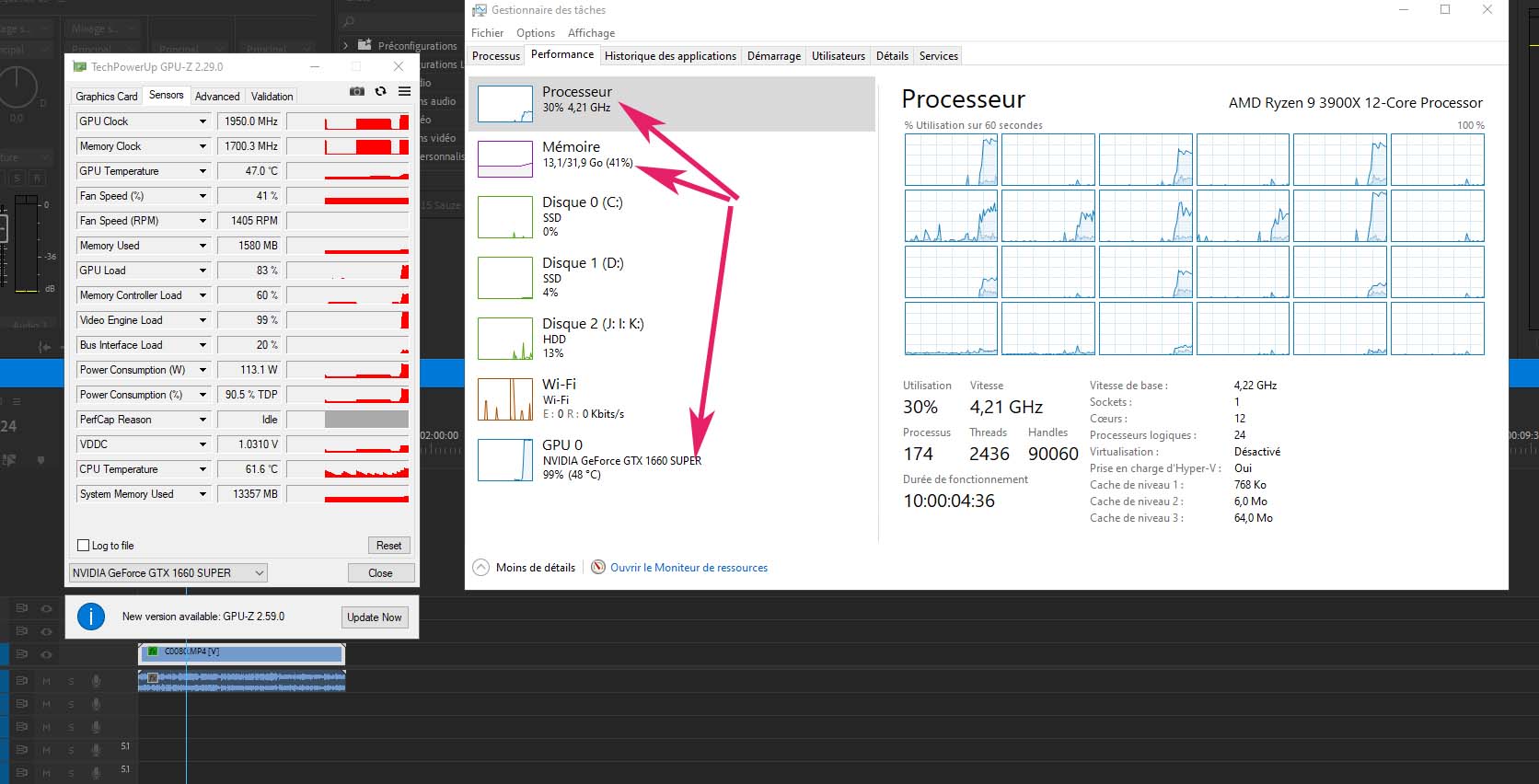Open the Démarrage tab in Task Manager

coord(774,56)
